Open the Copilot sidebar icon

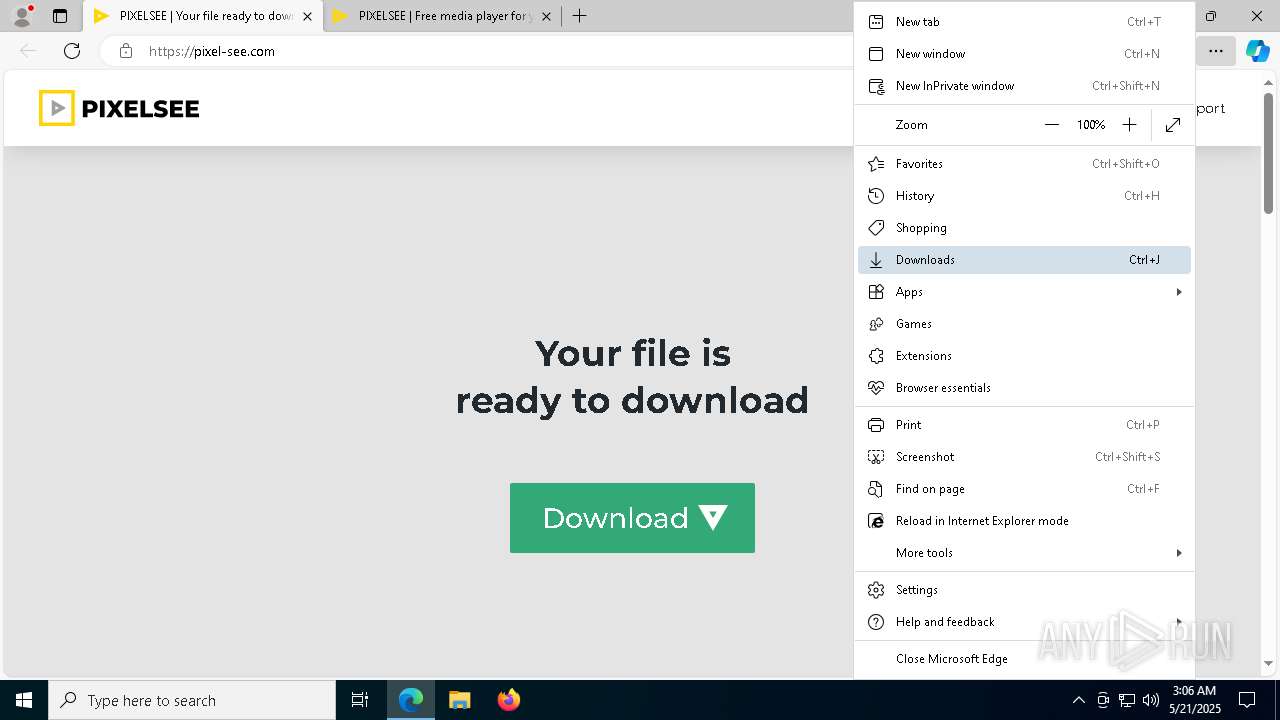coord(1257,51)
